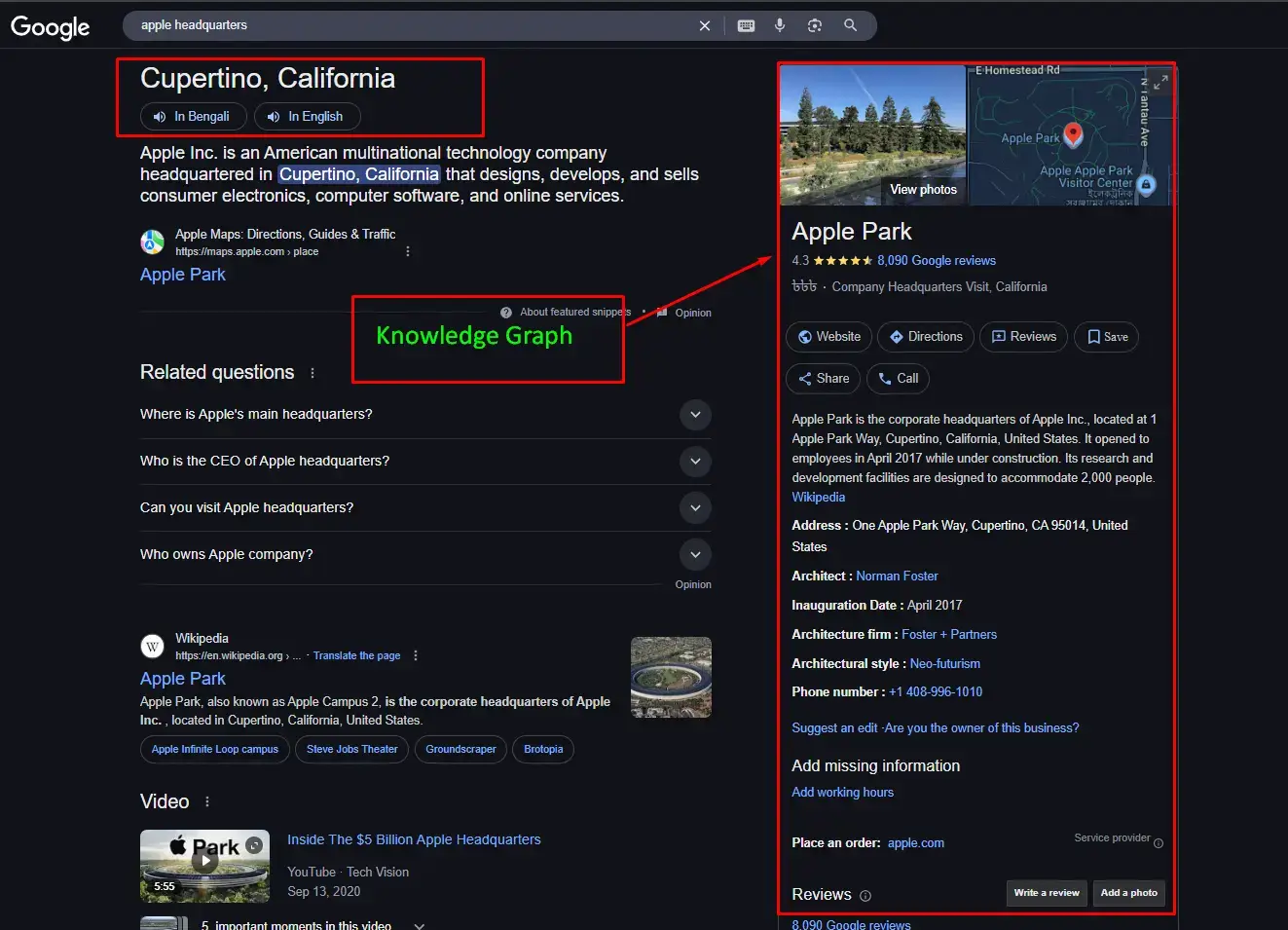This screenshot has height=930, width=1288.
Task: Open options menu next to Related questions
Action: (x=312, y=373)
